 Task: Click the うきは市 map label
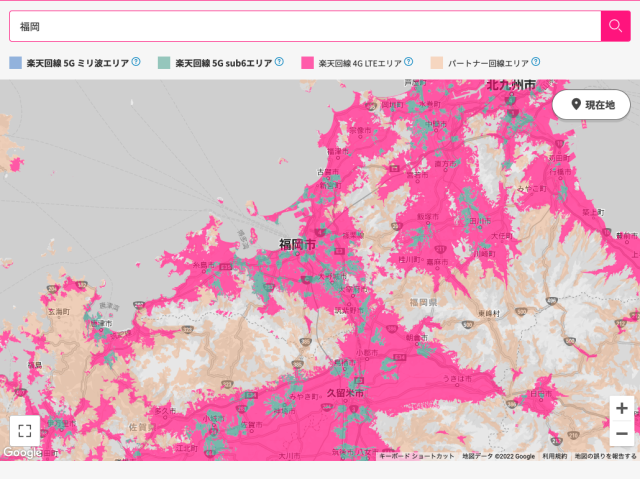coord(457,379)
